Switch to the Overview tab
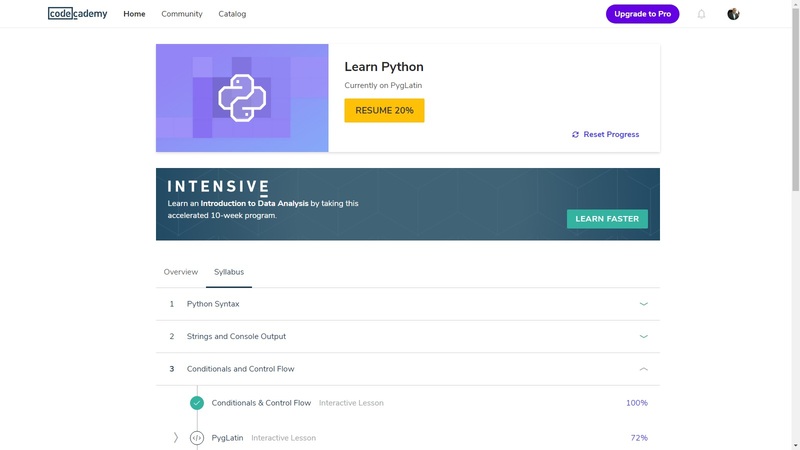 point(181,272)
